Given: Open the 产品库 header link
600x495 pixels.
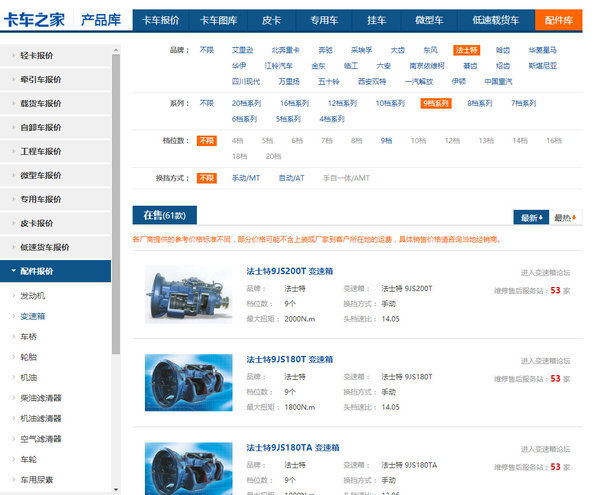Looking at the screenshot, I should pos(101,20).
